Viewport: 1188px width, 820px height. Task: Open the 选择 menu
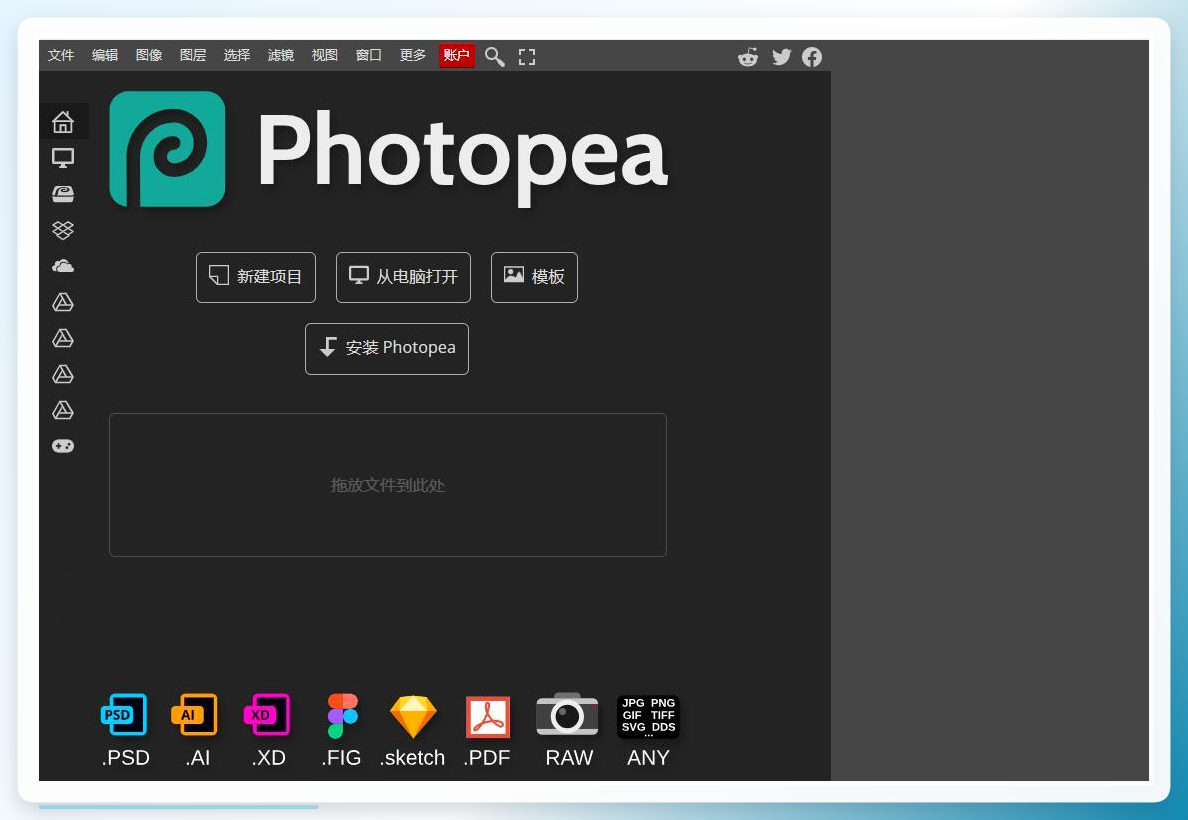236,55
